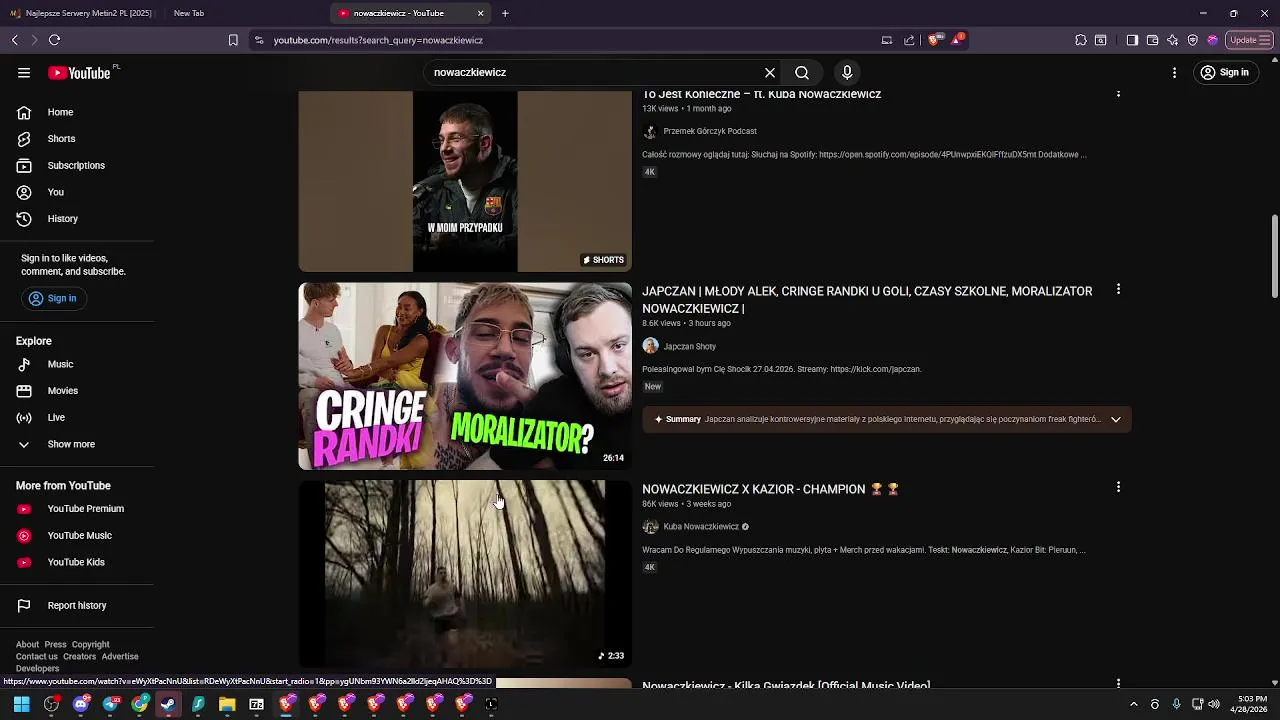Screen dimensions: 1280x720
Task: Open the Brave VPN shield icon
Action: tap(1192, 40)
